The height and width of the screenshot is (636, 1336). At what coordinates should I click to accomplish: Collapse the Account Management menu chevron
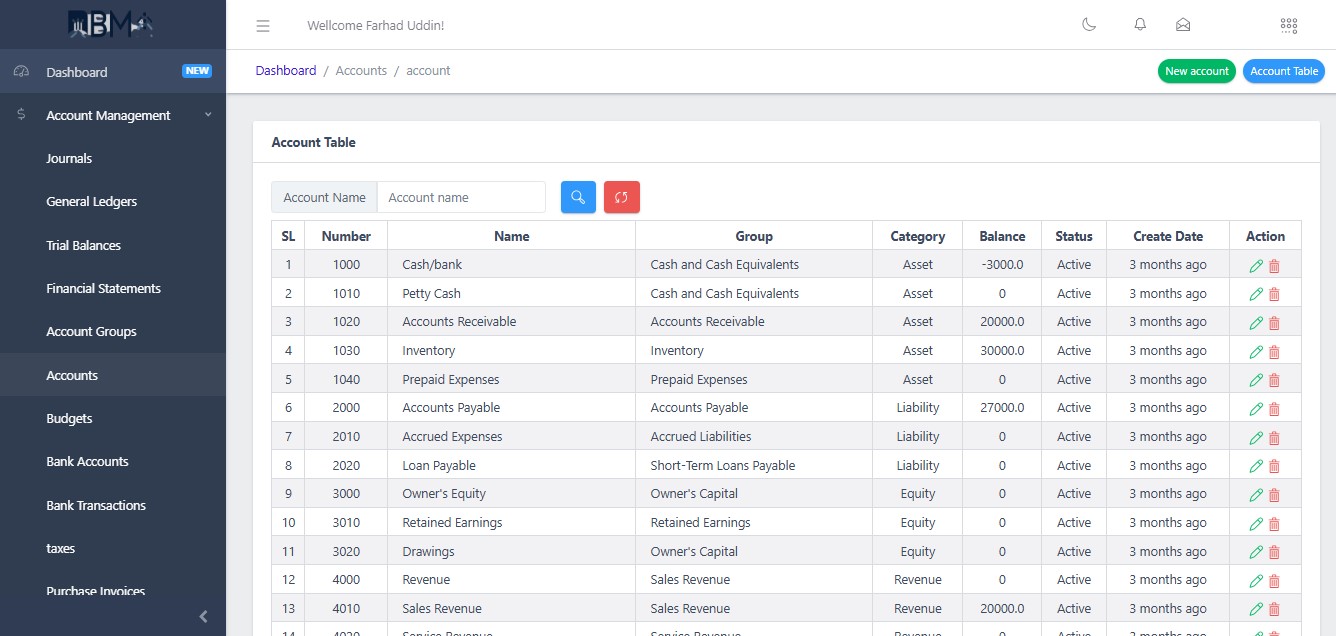pyautogui.click(x=208, y=115)
